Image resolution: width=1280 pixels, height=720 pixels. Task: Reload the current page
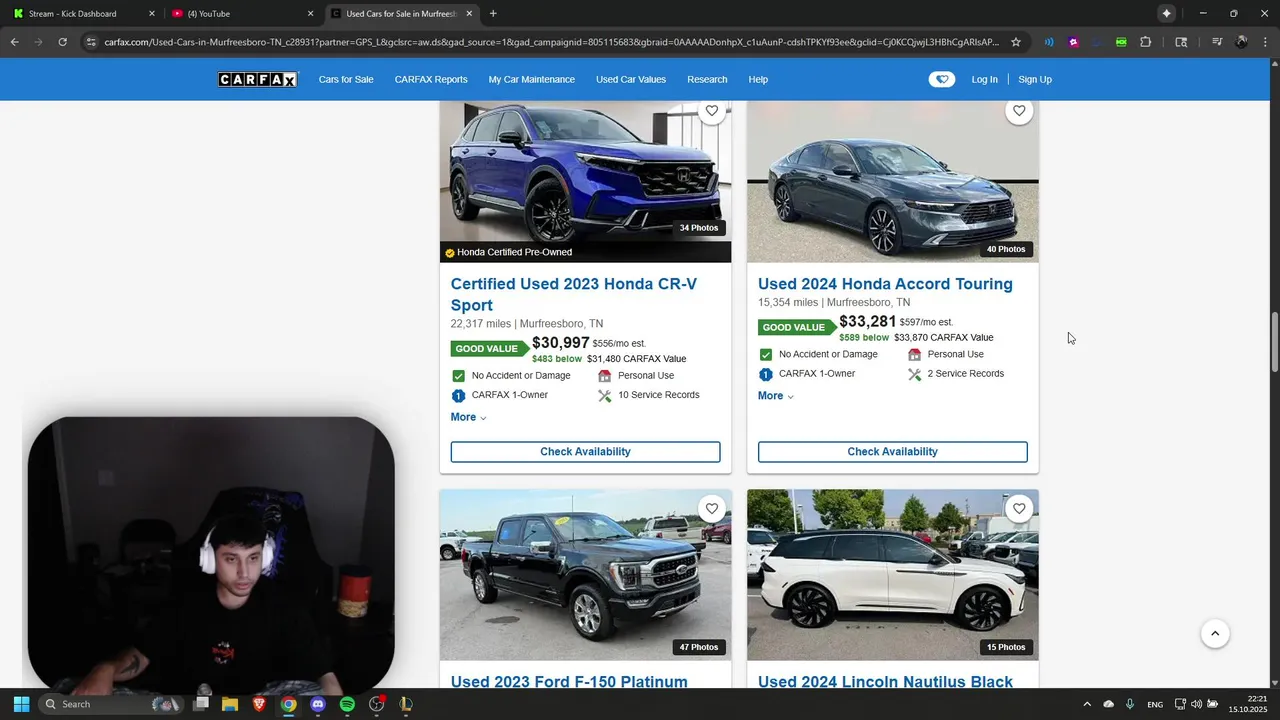click(62, 42)
